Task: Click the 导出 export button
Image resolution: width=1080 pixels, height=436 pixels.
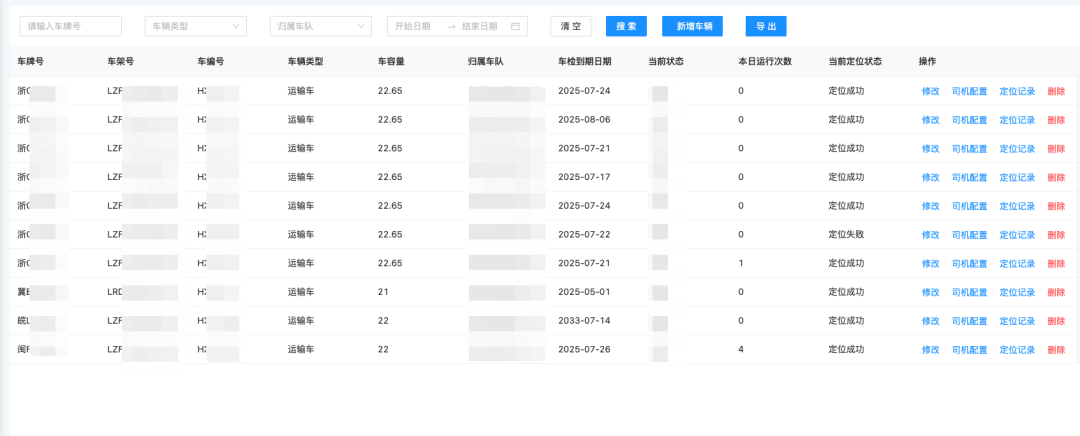Action: tap(766, 26)
